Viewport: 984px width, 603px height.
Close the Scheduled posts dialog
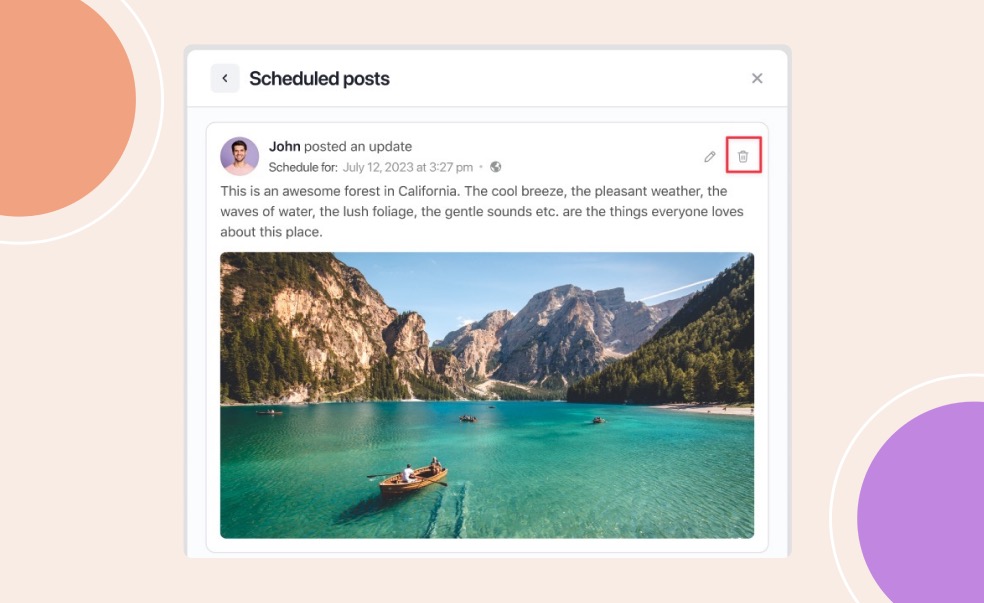(757, 78)
